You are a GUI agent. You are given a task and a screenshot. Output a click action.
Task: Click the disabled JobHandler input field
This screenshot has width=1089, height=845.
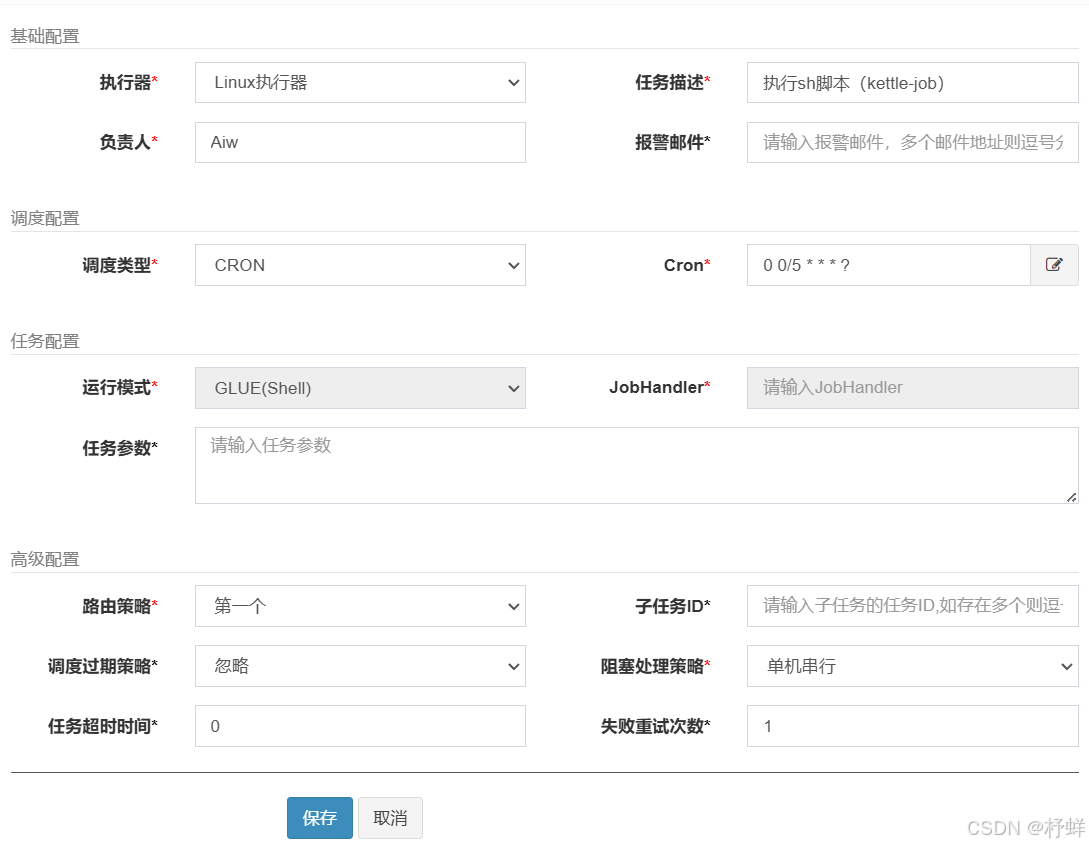[x=913, y=387]
